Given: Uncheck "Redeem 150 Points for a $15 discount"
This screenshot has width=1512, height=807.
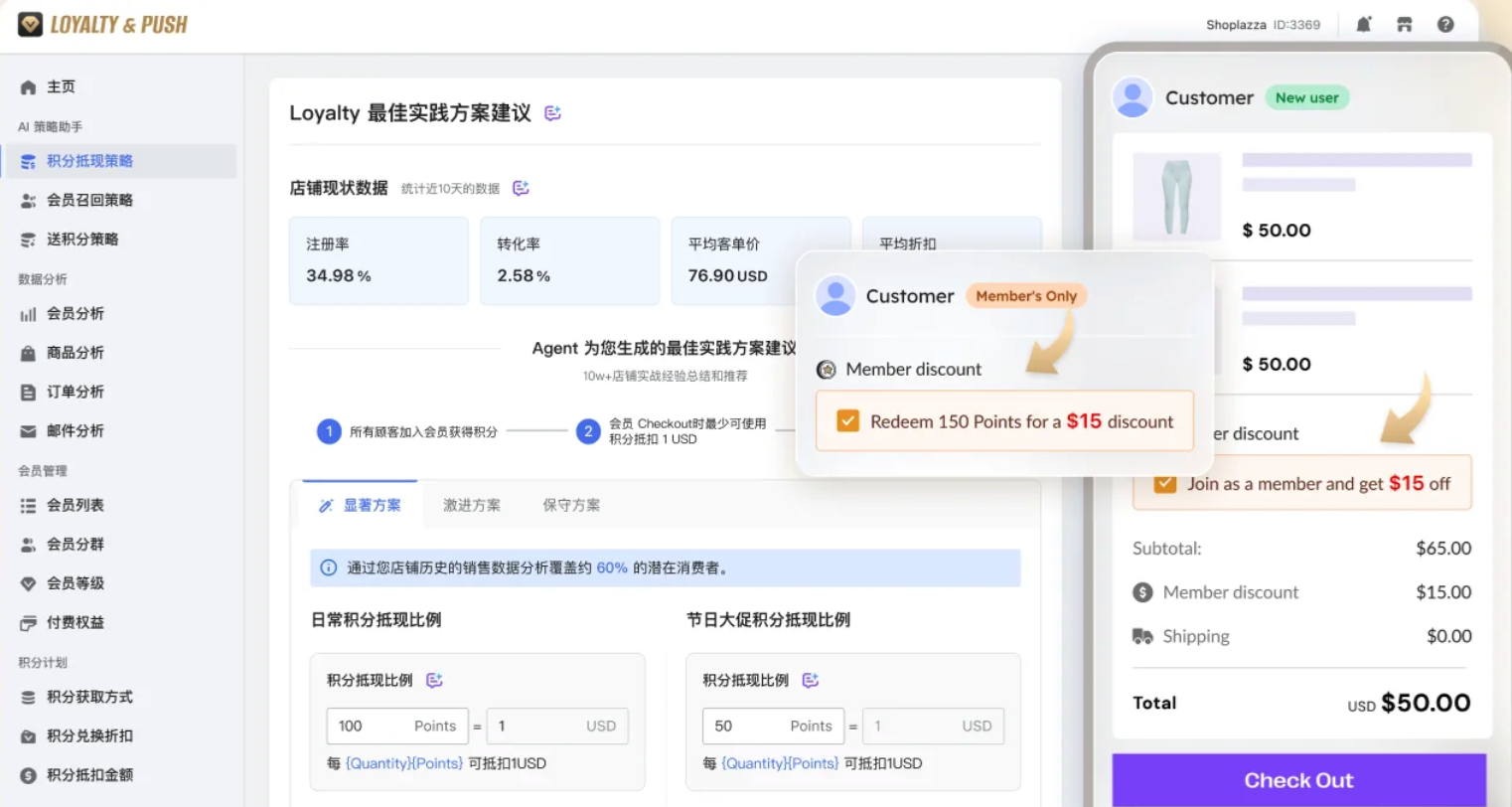Looking at the screenshot, I should click(x=847, y=420).
